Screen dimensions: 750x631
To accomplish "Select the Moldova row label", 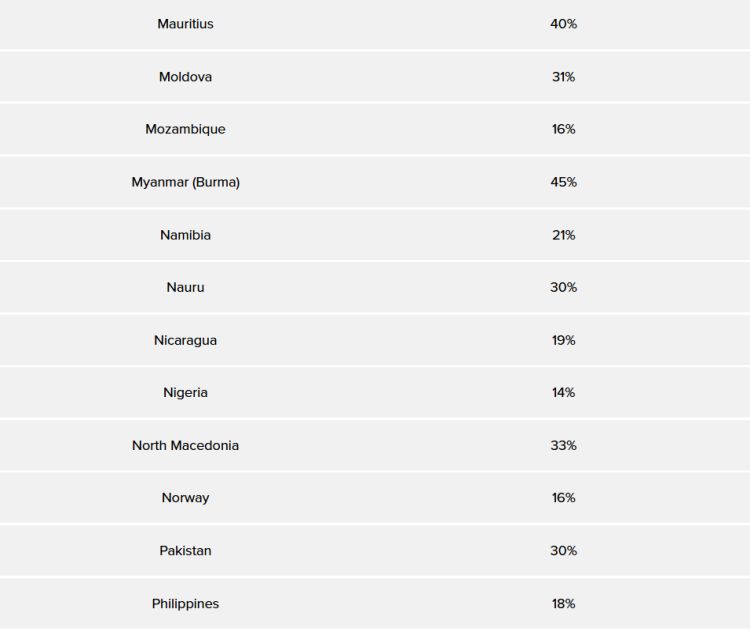I will (x=185, y=77).
